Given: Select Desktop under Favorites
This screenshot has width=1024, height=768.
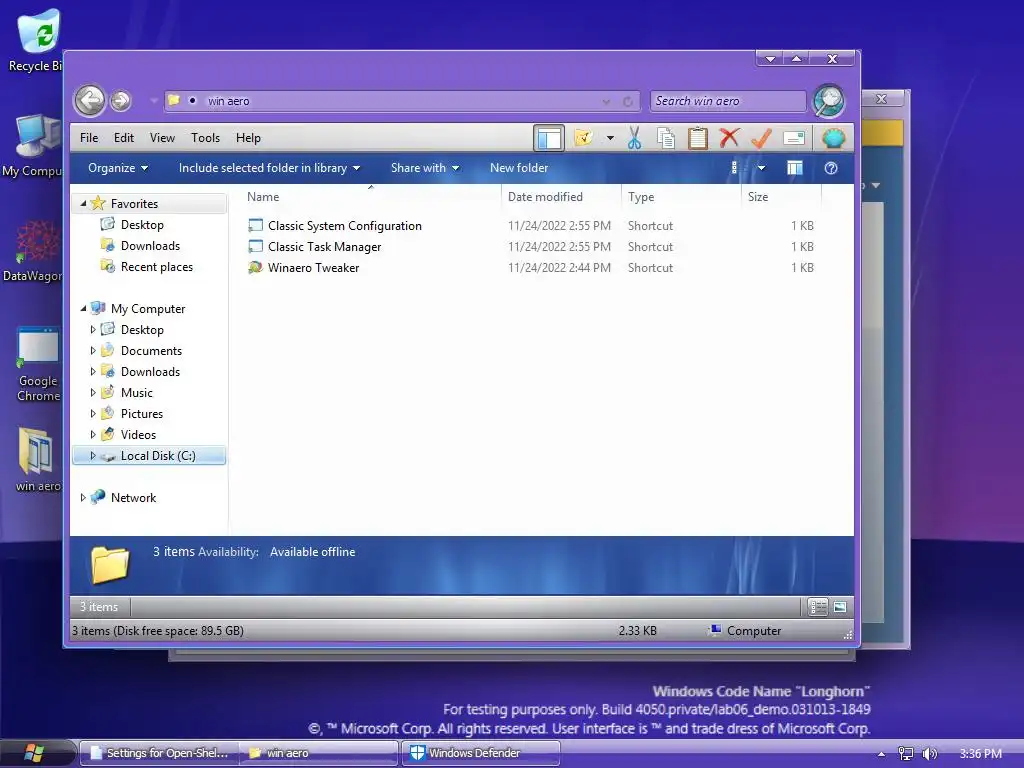Looking at the screenshot, I should point(142,225).
